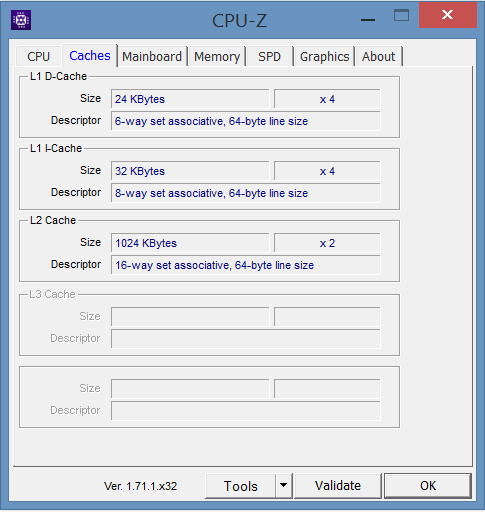
Task: Switch to the Graphics tab
Action: [x=324, y=56]
